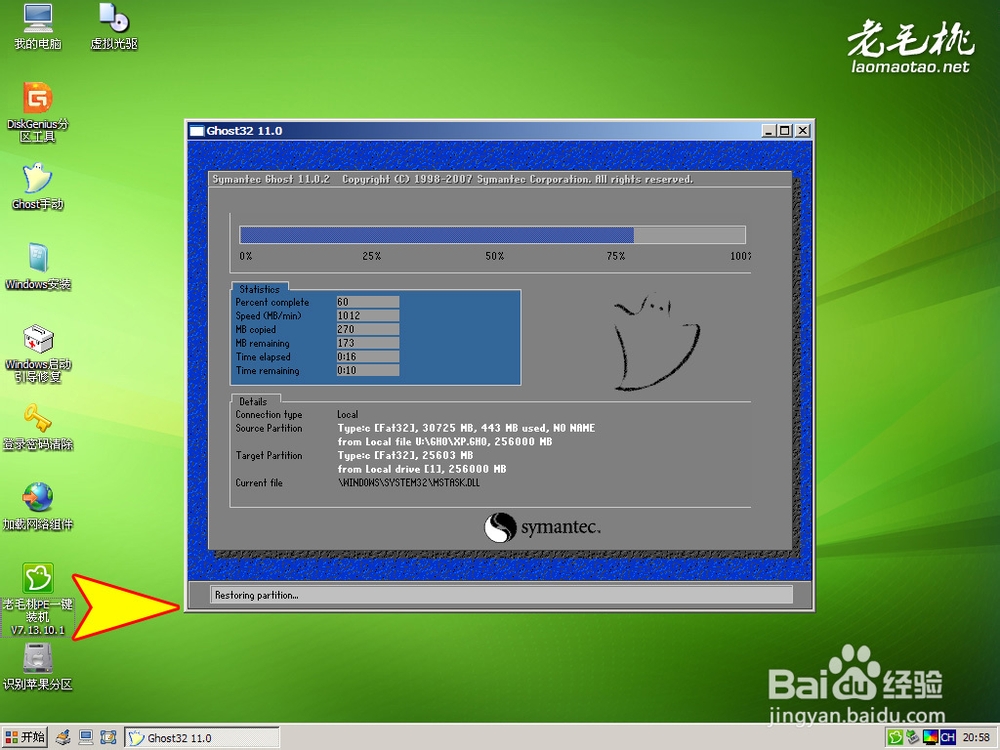Screen dimensions: 1000x750
Task: Click the 20:58 taskbar clock
Action: pyautogui.click(x=976, y=738)
